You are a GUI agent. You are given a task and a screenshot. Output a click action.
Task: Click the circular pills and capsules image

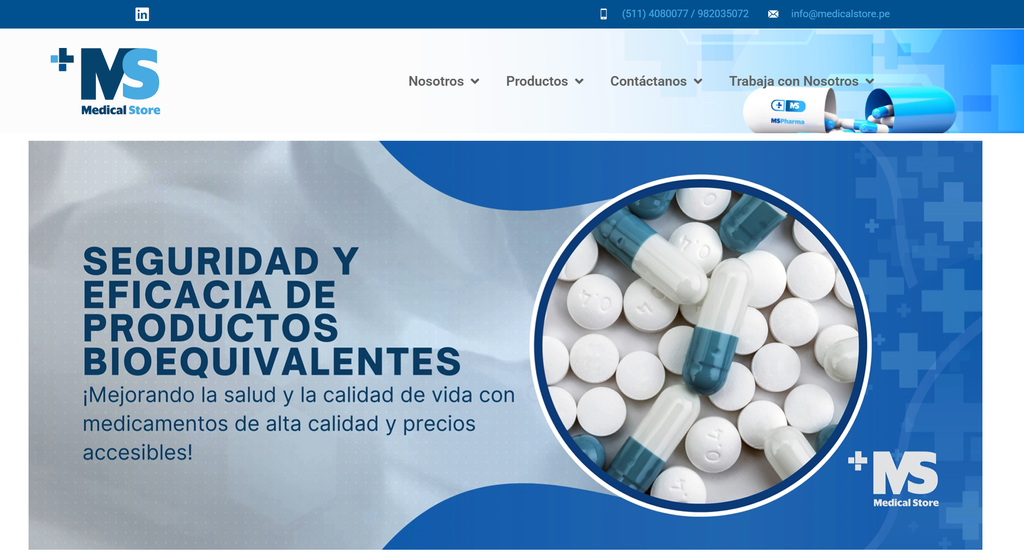pos(700,344)
